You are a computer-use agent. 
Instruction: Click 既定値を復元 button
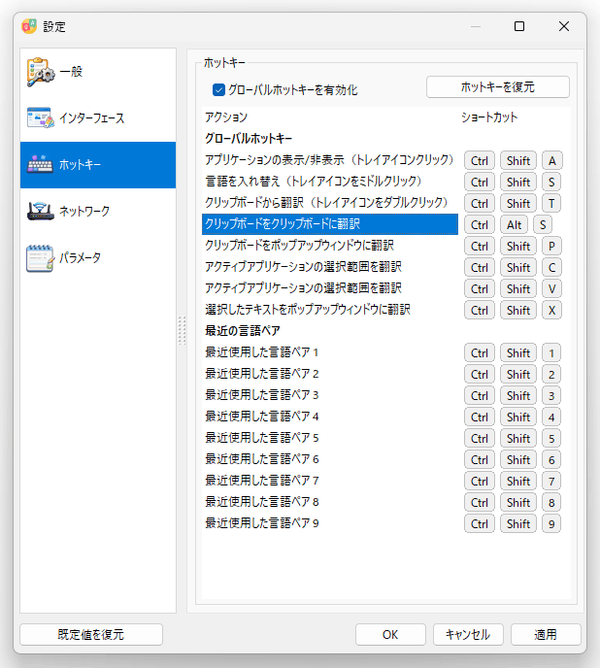[91, 634]
